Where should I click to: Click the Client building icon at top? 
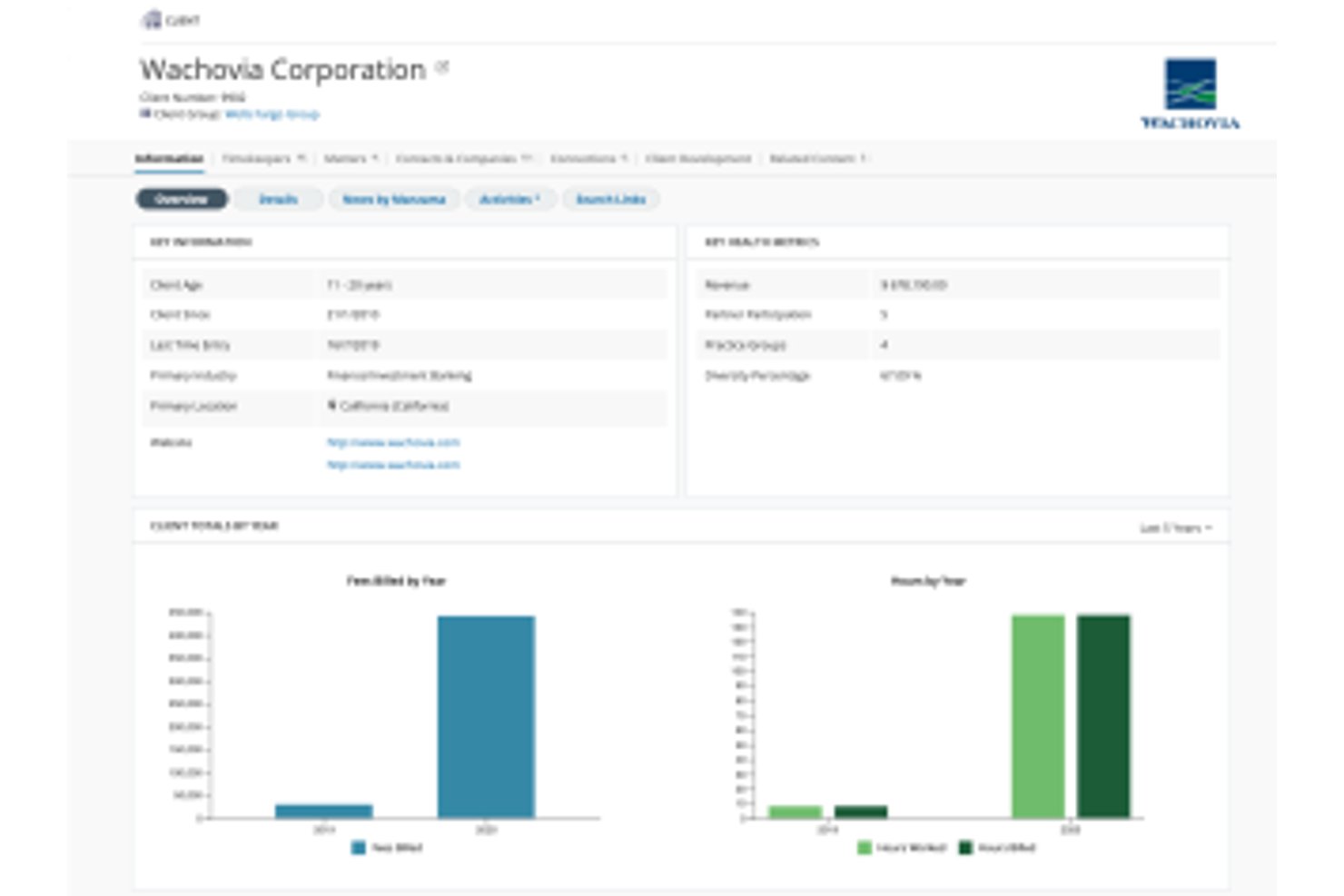pos(152,19)
